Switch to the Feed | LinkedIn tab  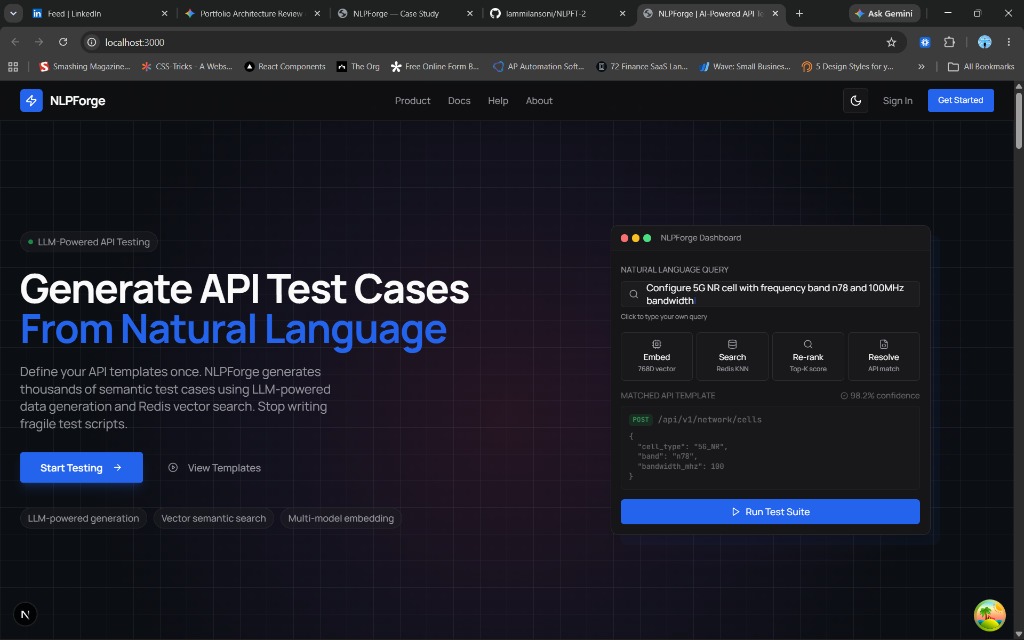tap(100, 14)
